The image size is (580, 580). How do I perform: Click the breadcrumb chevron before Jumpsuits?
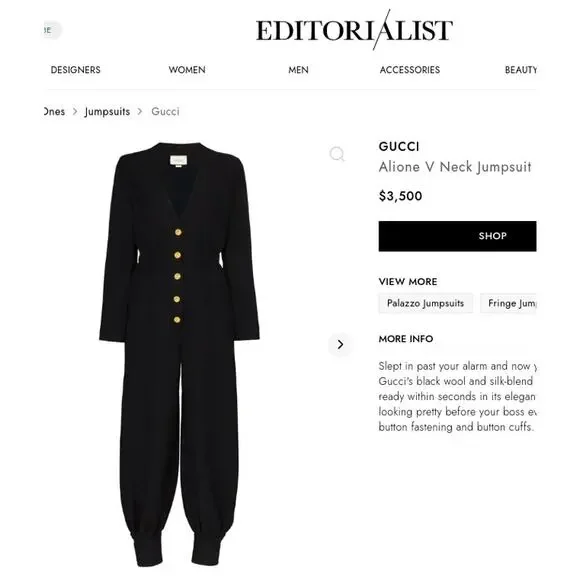coord(75,111)
